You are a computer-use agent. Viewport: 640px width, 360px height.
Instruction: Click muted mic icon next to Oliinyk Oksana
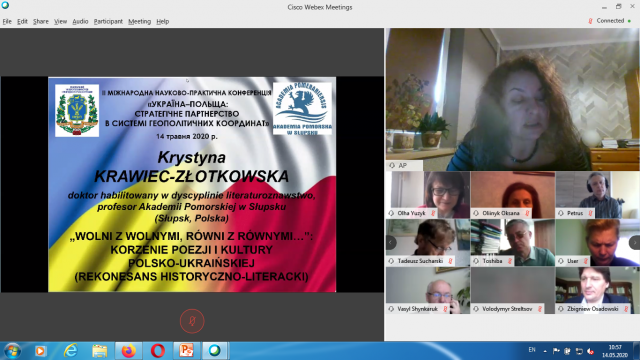tap(527, 213)
